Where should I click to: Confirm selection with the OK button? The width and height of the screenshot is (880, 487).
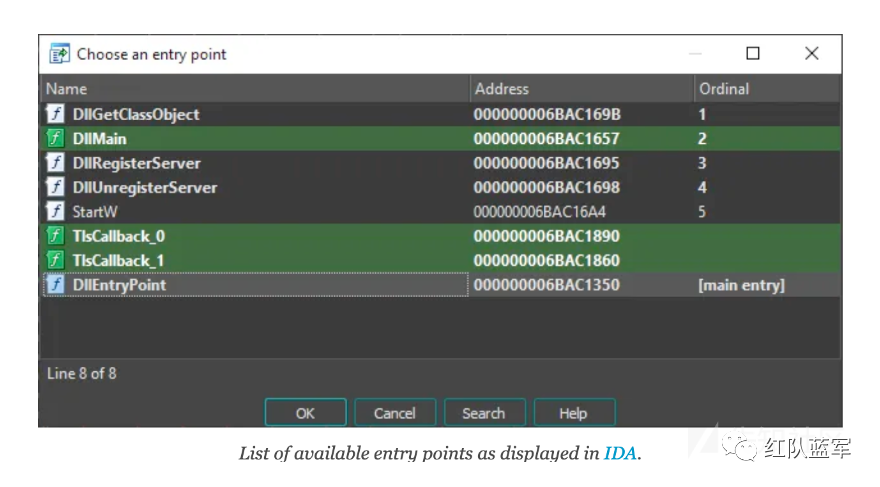305,413
